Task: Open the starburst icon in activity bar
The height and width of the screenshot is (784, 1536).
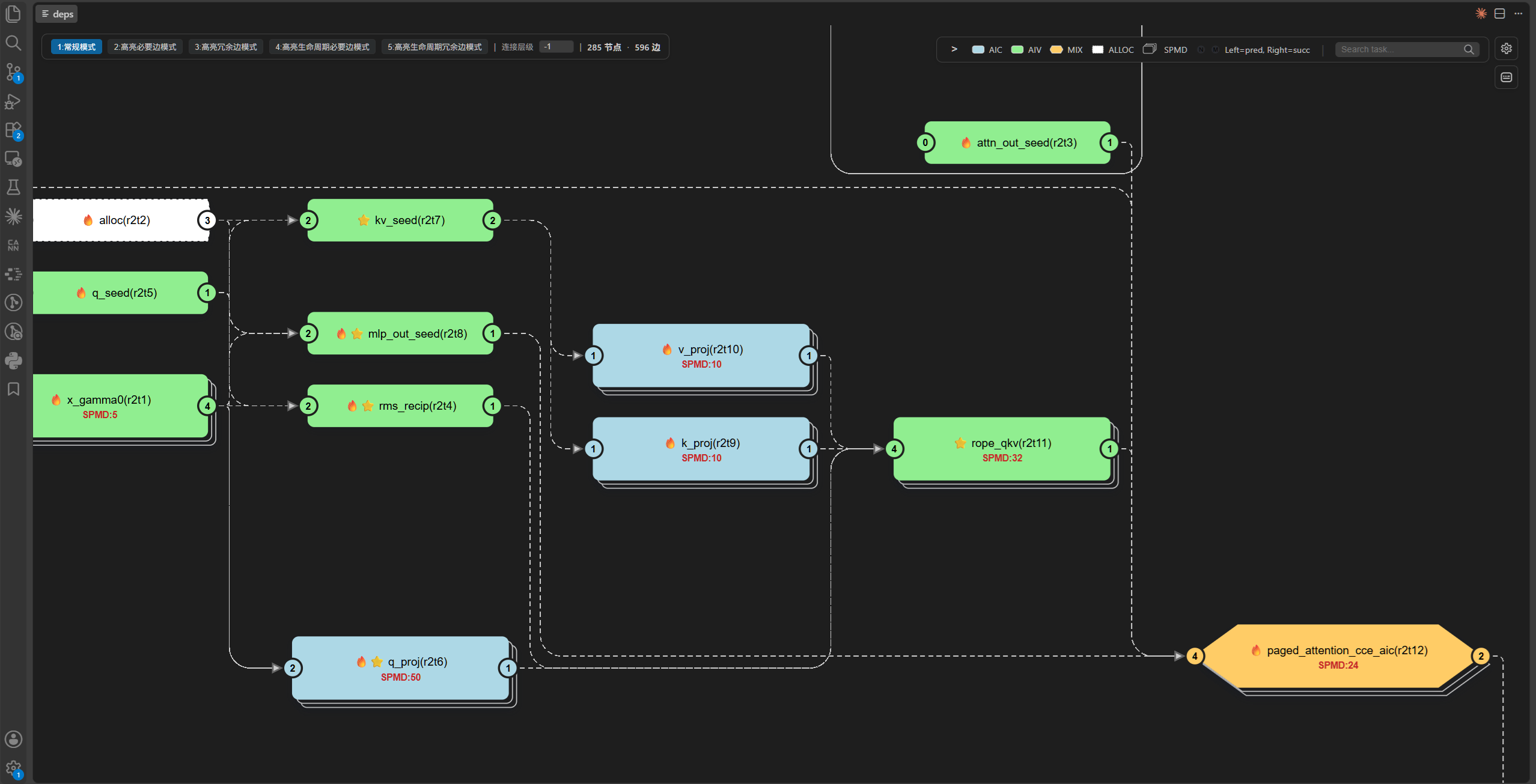Action: pos(13,216)
